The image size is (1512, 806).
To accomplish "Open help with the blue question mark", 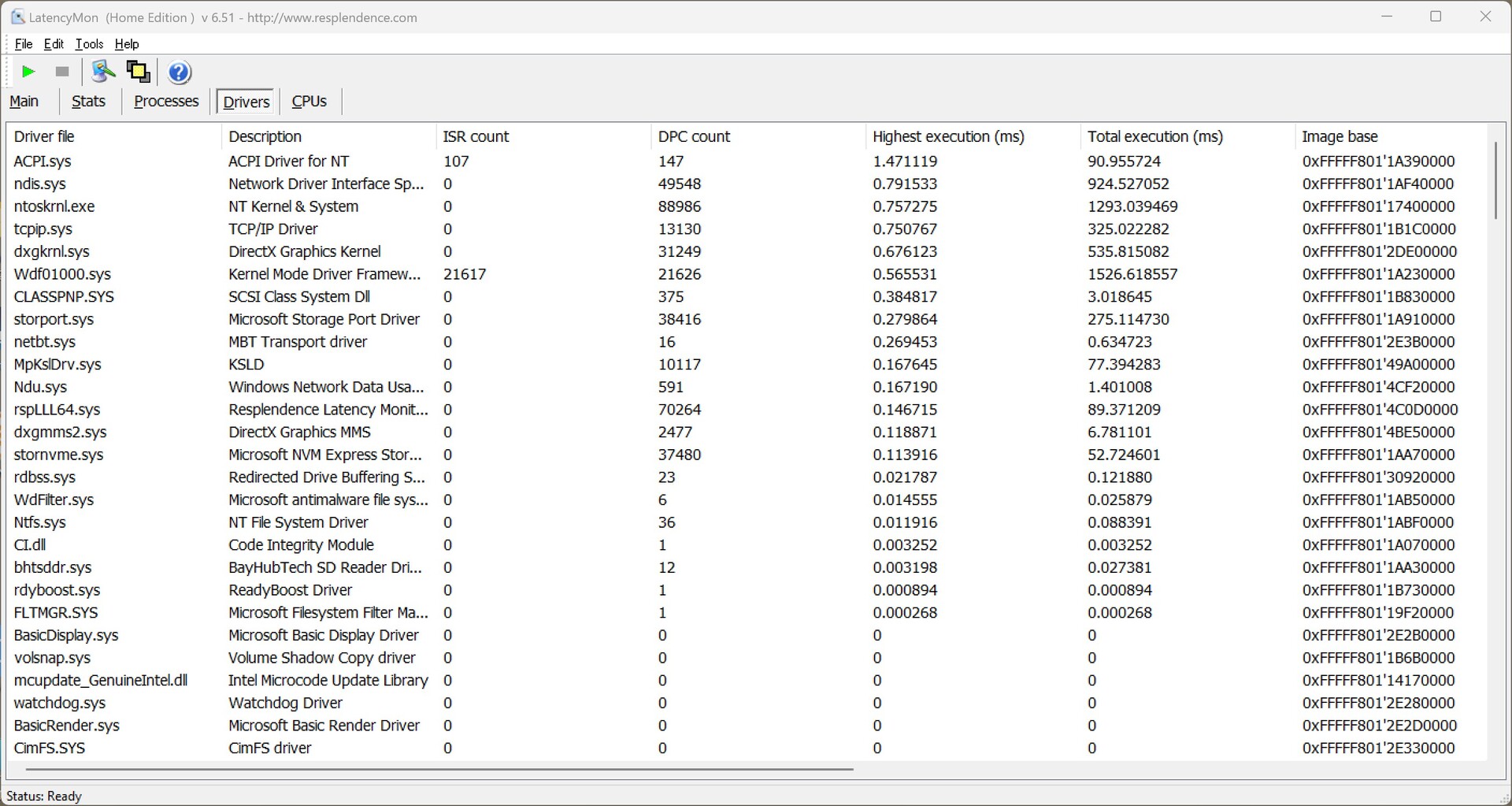I will pyautogui.click(x=180, y=72).
